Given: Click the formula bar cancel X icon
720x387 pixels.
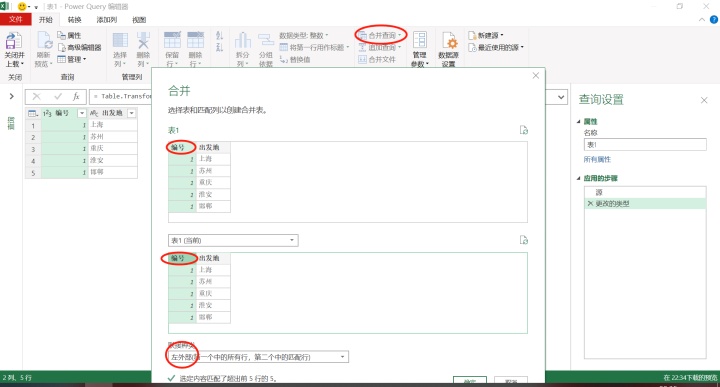Looking at the screenshot, I should [36, 96].
